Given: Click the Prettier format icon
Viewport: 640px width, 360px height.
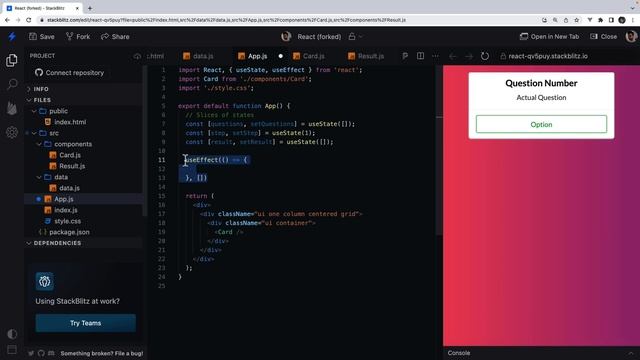Looking at the screenshot, I should 404,56.
